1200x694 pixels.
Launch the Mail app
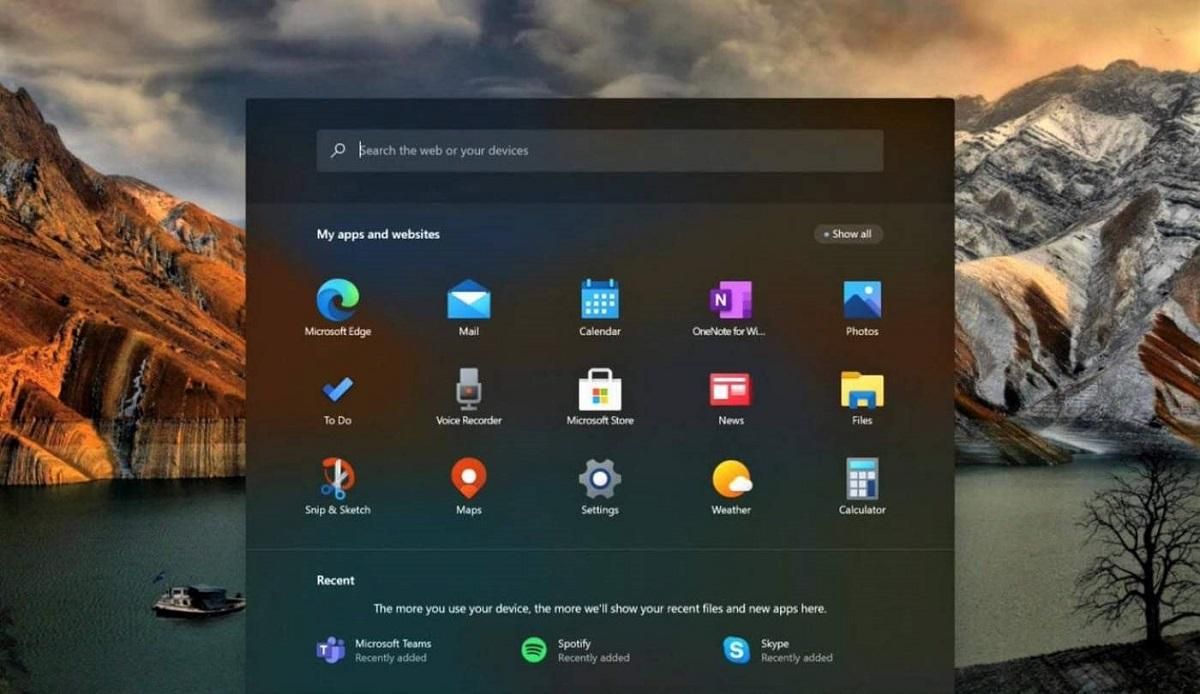(469, 300)
